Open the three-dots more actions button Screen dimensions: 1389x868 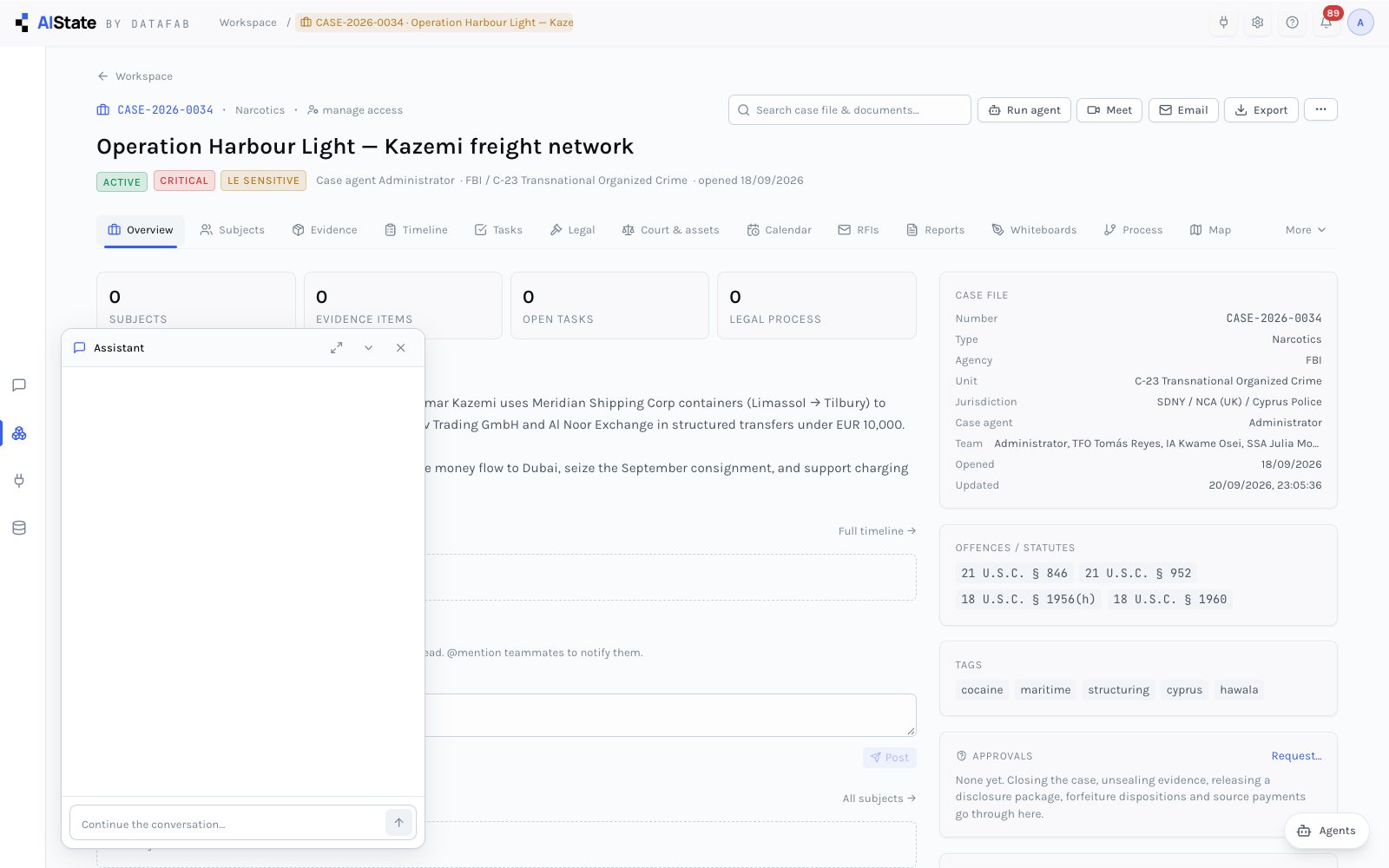tap(1320, 109)
